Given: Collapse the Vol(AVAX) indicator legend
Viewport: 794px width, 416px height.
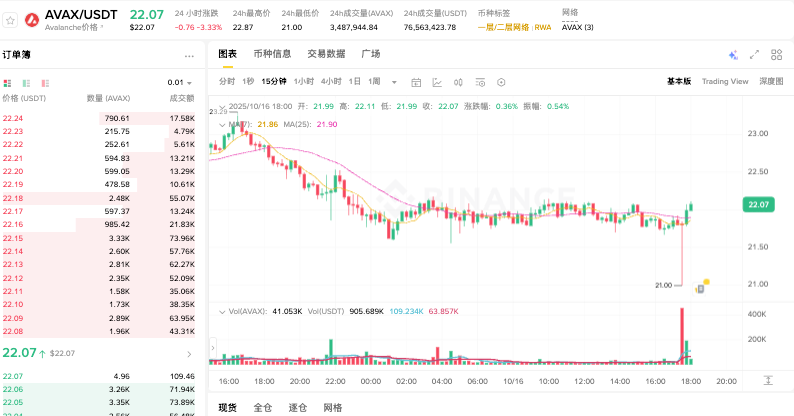Looking at the screenshot, I should (222, 312).
